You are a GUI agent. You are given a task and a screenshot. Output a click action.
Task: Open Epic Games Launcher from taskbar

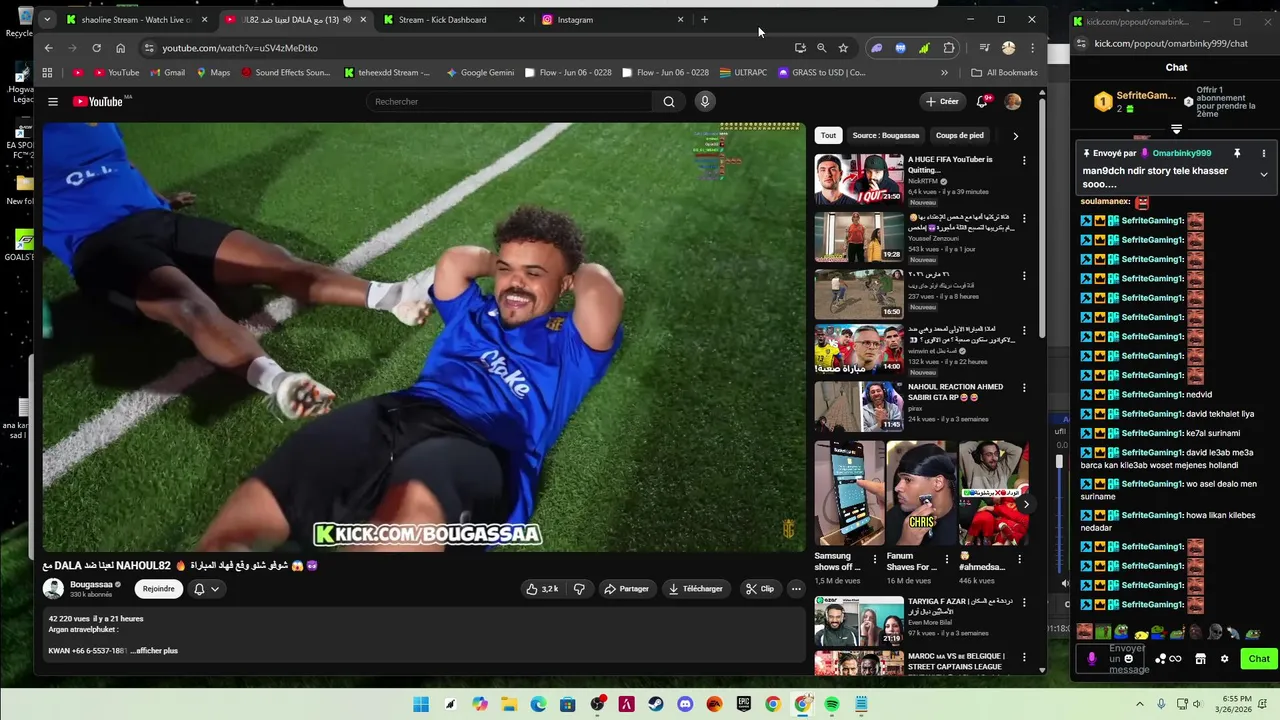click(744, 704)
